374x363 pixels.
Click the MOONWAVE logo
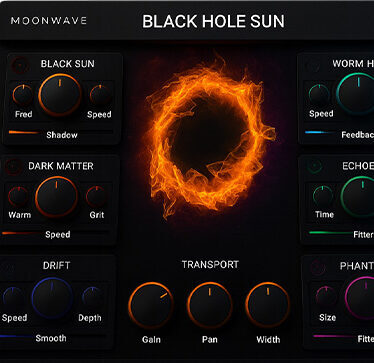(x=49, y=21)
